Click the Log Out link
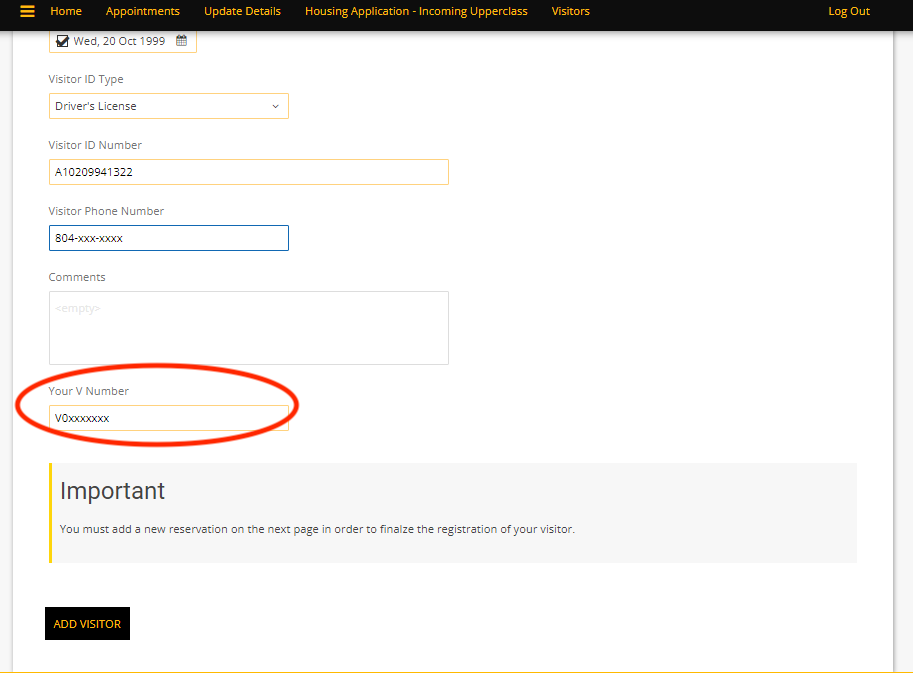This screenshot has width=913, height=673. tap(849, 11)
